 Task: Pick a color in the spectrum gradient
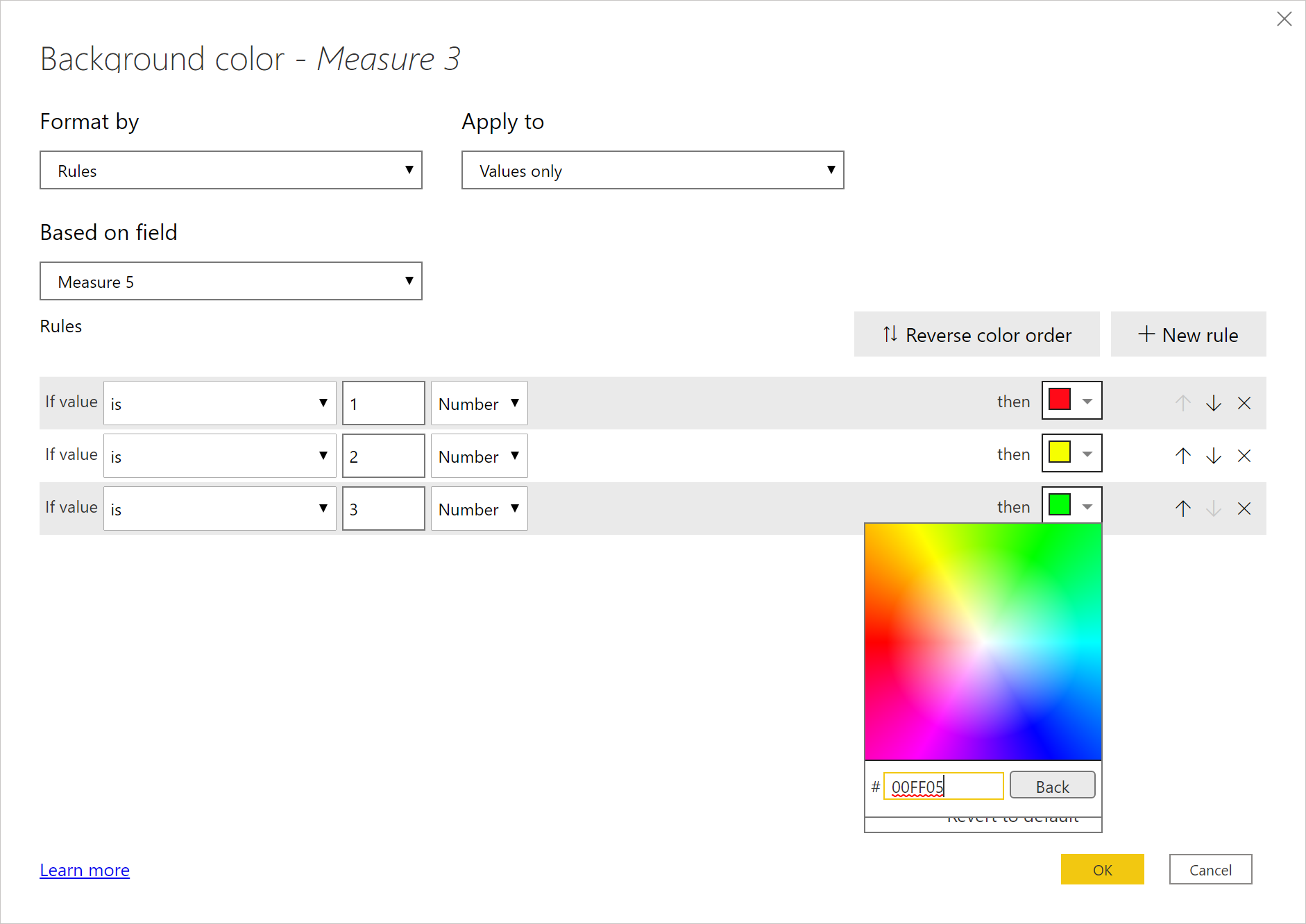click(983, 642)
